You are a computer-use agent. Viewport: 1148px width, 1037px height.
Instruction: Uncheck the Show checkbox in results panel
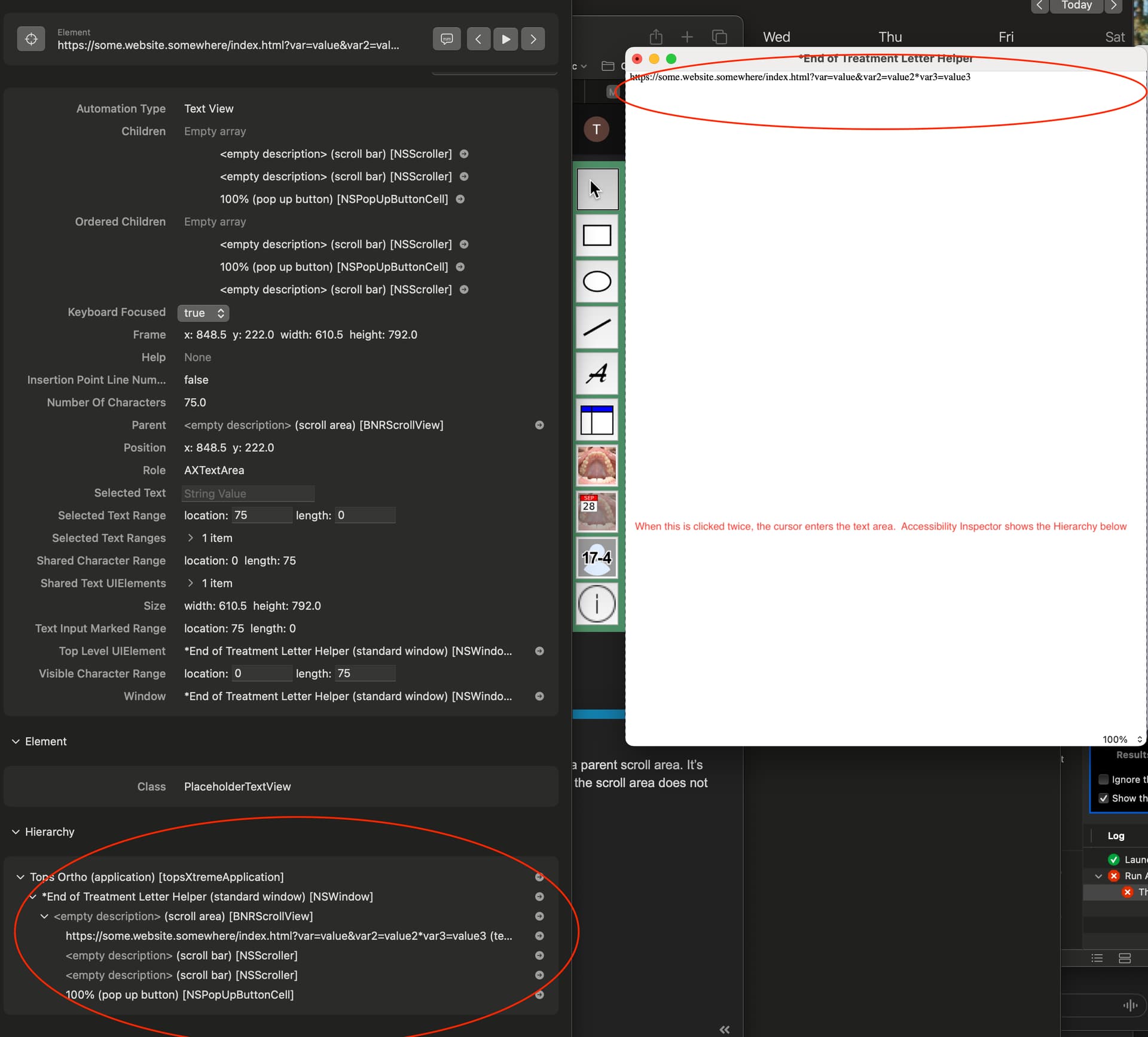tap(1104, 799)
